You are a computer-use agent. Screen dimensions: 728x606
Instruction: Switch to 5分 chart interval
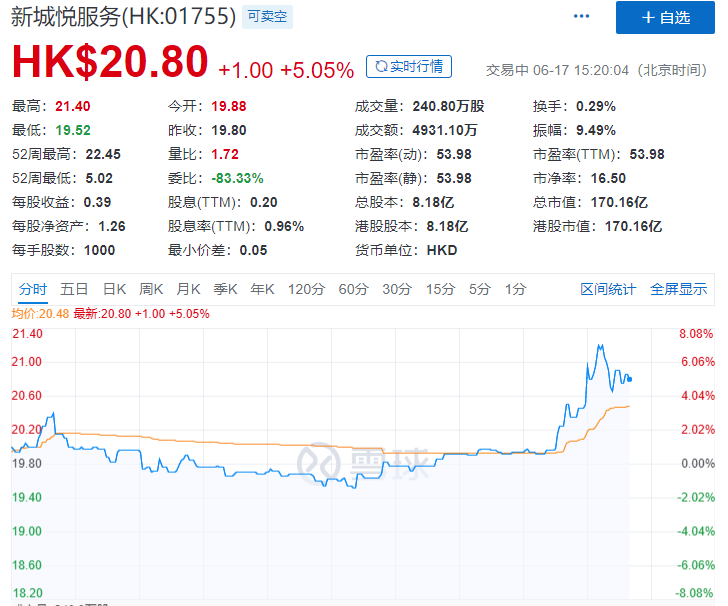480,289
